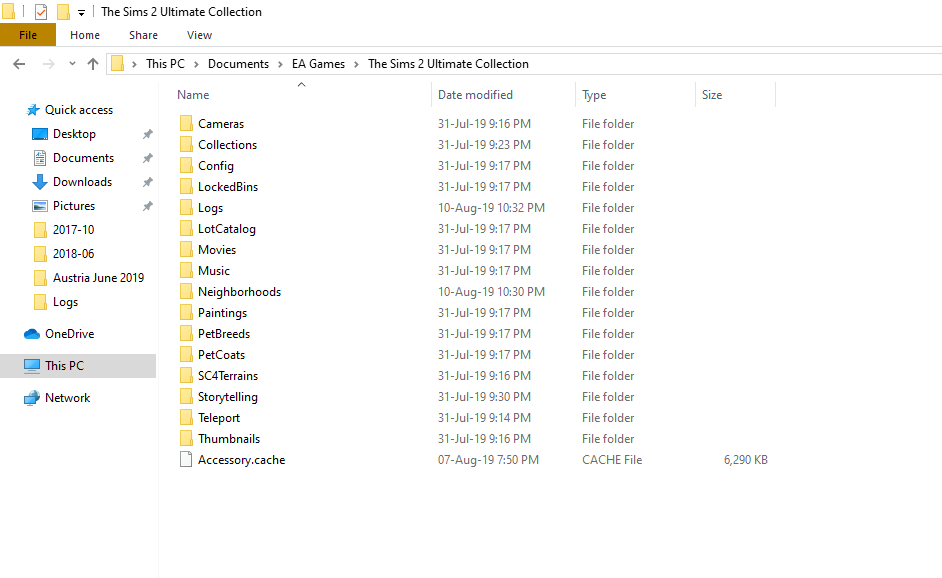Image resolution: width=942 pixels, height=578 pixels.
Task: Select the Accessory.cache file icon
Action: pos(186,460)
